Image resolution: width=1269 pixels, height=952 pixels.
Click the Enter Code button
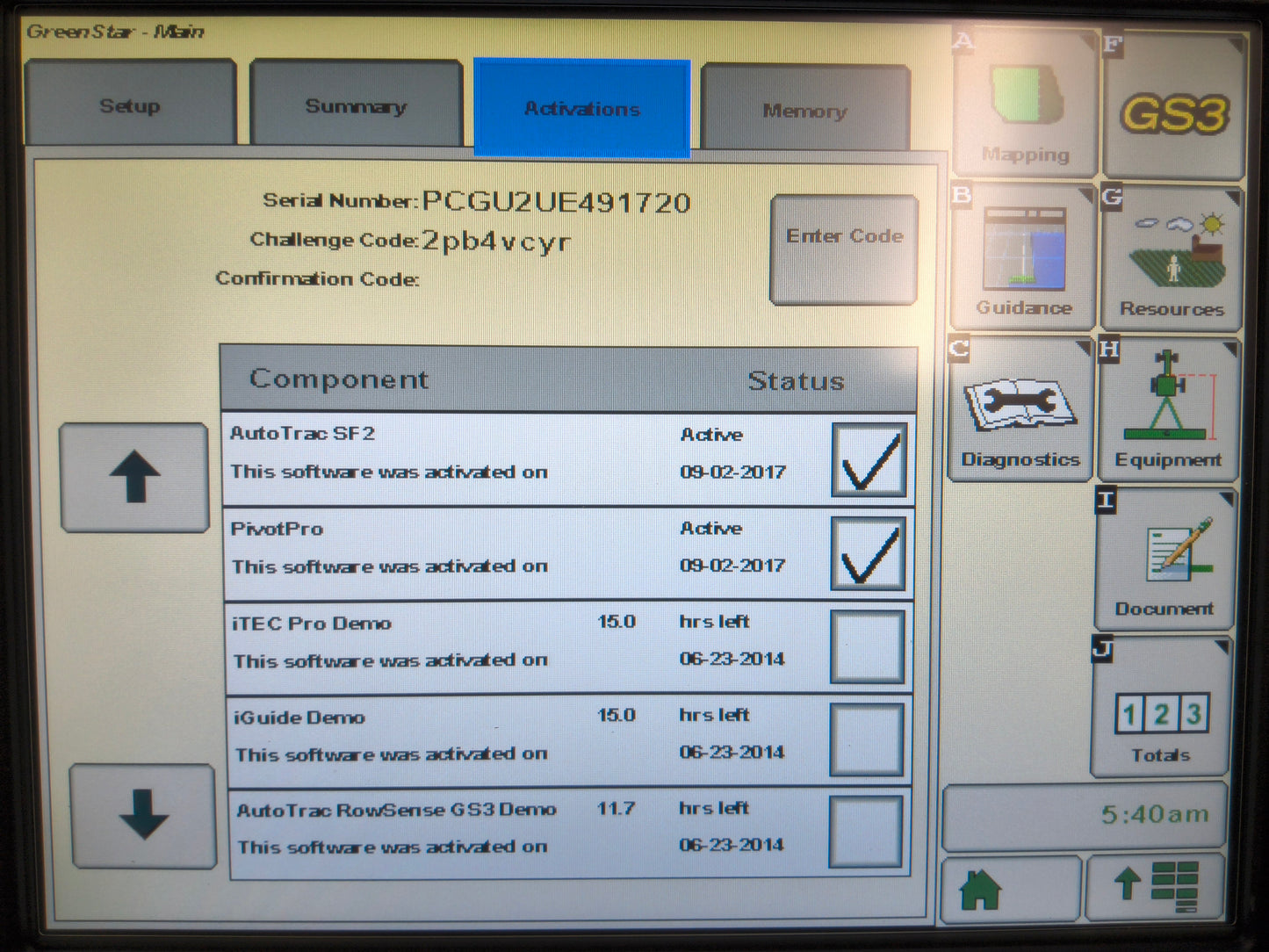tap(844, 250)
